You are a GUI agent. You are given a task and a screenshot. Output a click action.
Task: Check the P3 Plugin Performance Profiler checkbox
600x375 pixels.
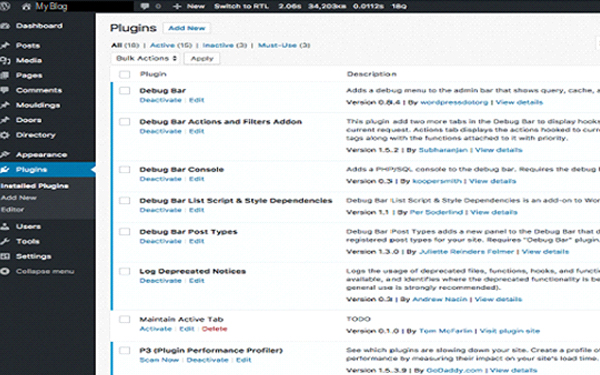coord(124,351)
